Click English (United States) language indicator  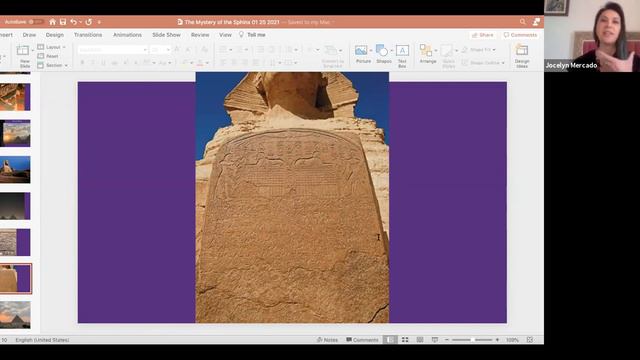coord(42,340)
